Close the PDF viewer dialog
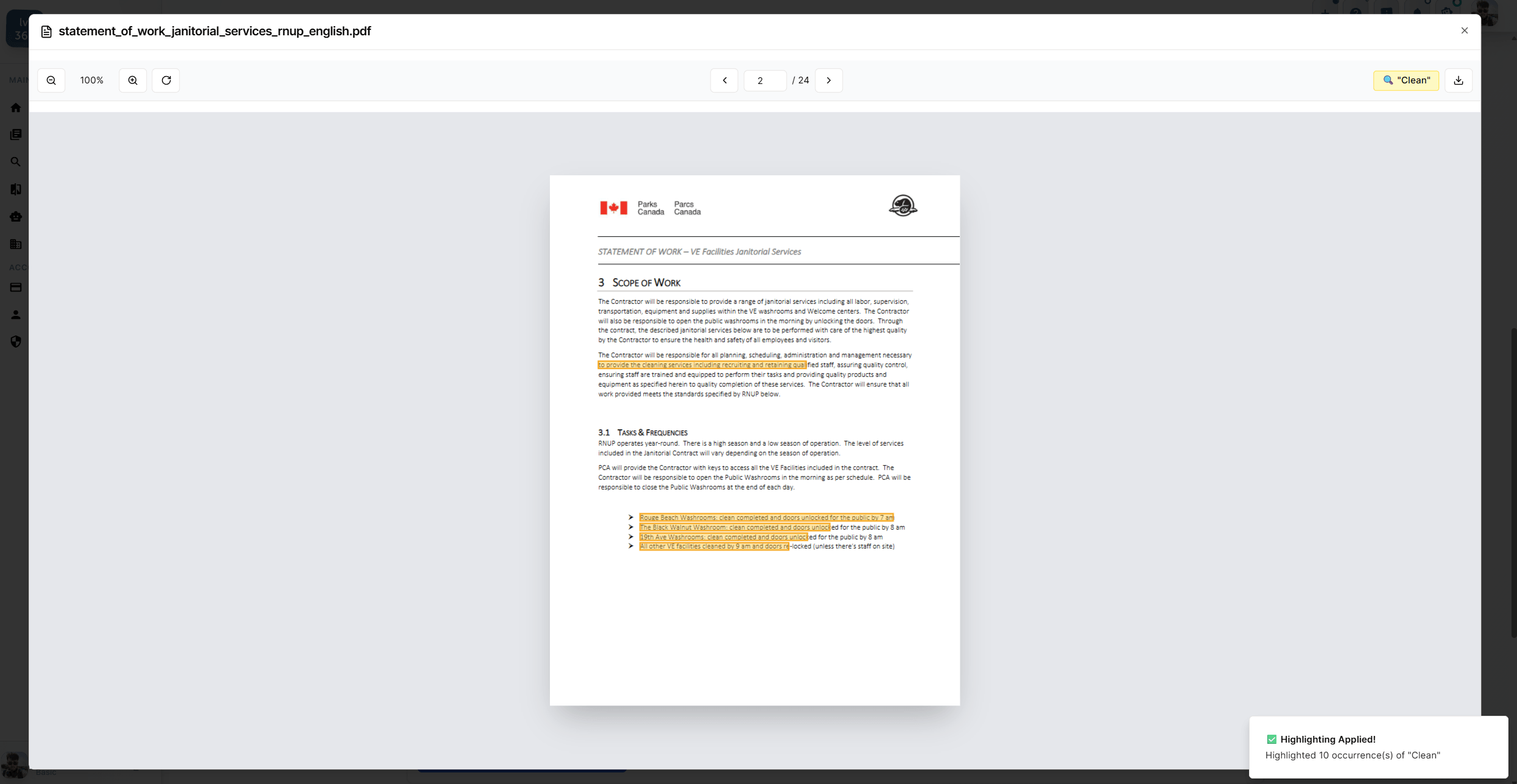Viewport: 1517px width, 784px height. (1464, 30)
